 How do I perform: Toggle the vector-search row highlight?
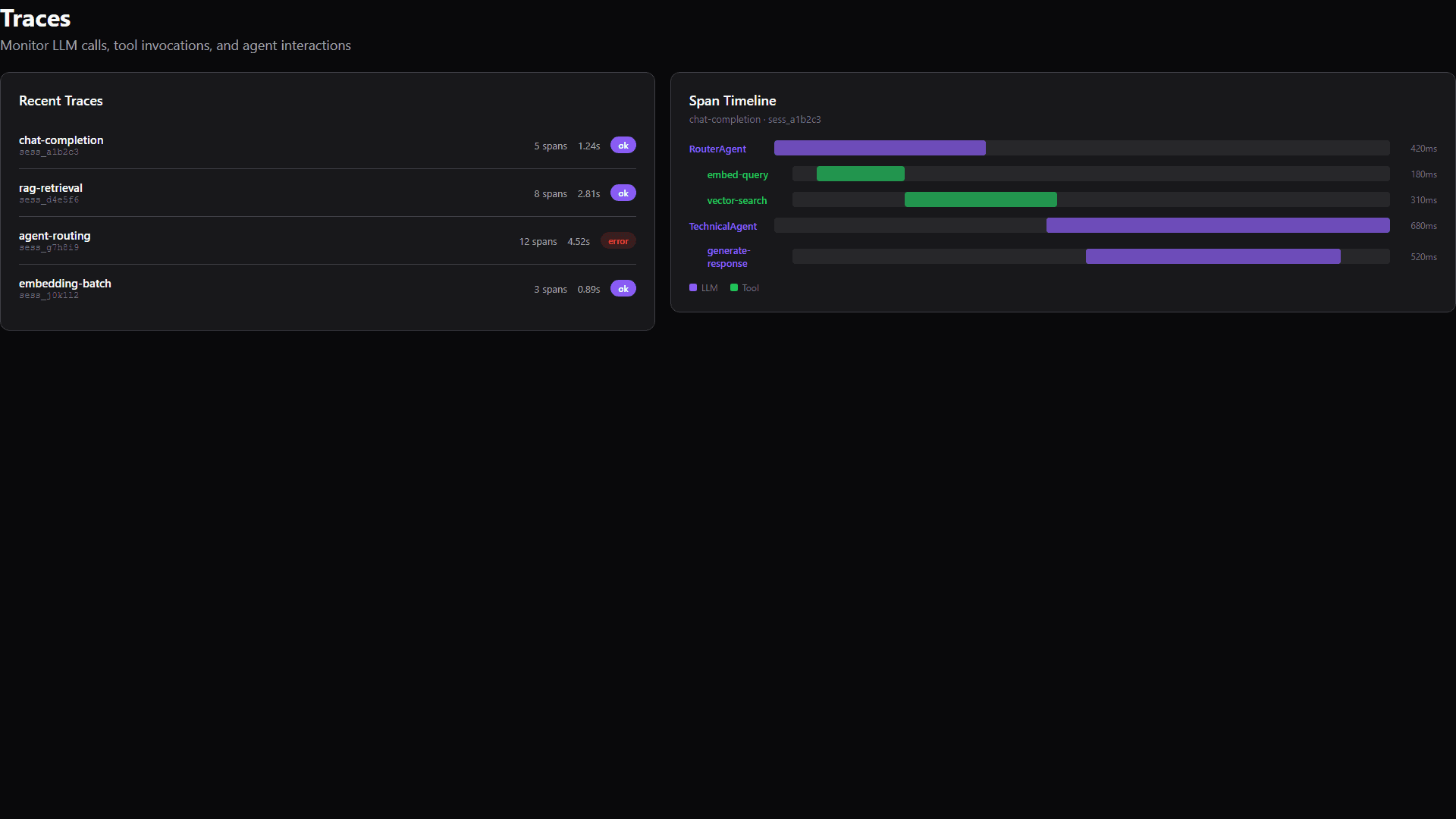coord(736,200)
